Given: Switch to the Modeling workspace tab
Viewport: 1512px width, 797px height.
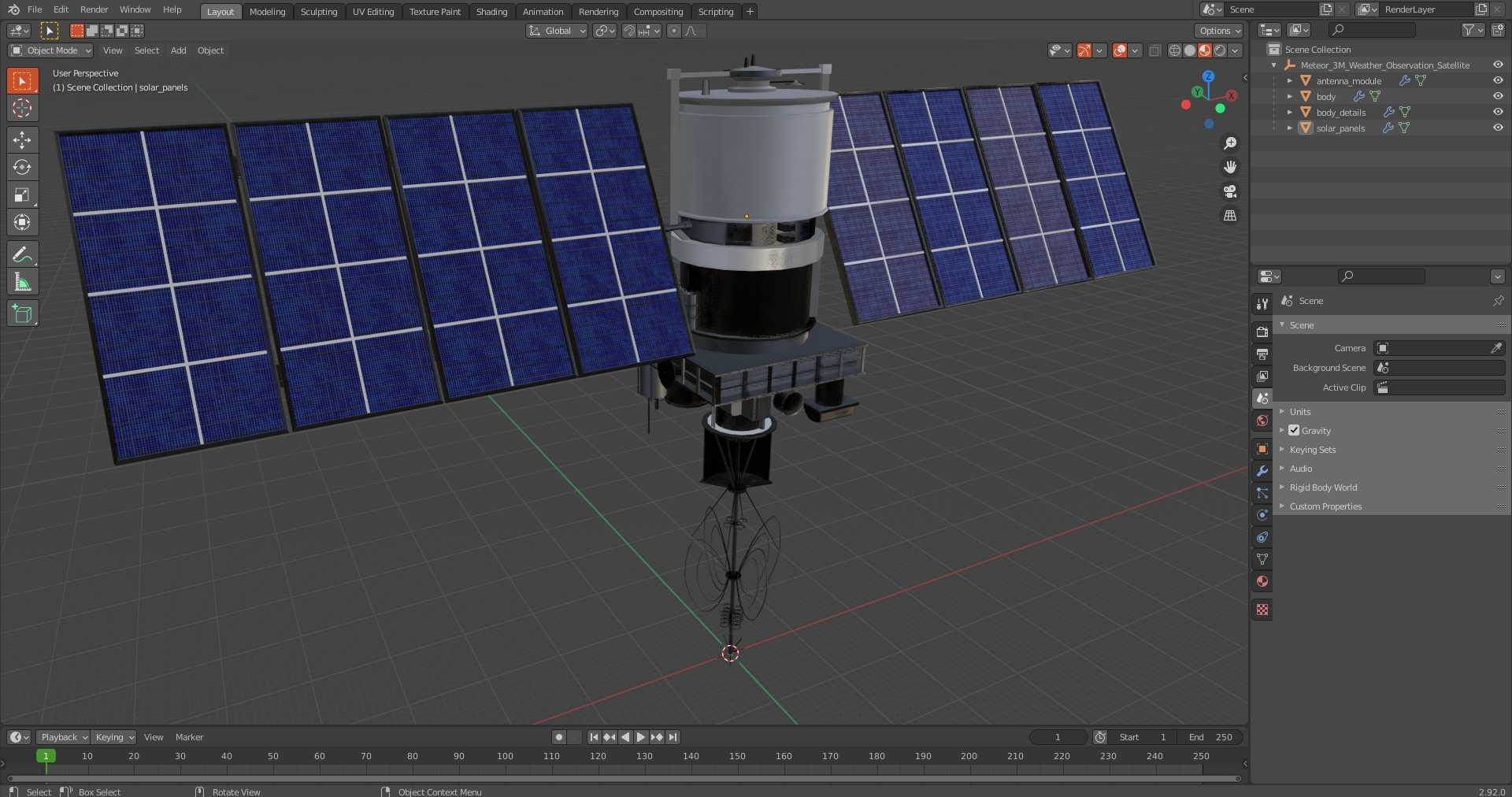Looking at the screenshot, I should pos(267,12).
